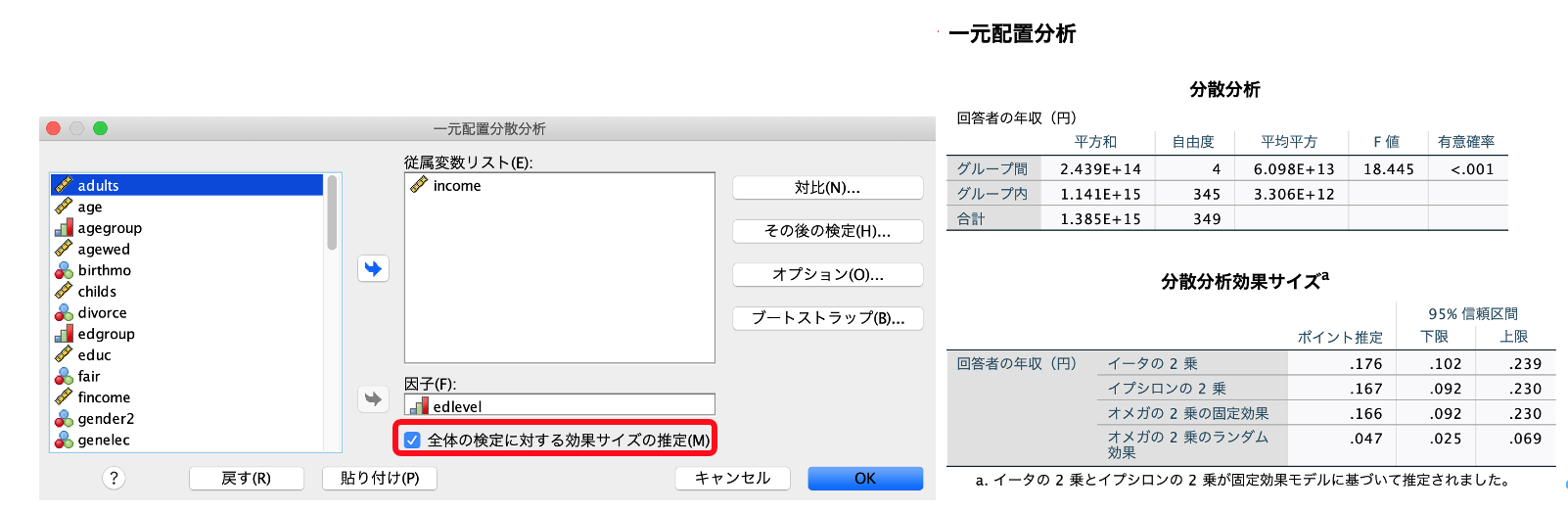The image size is (1568, 511).
Task: Open the オプション(O)... options dialog
Action: point(827,274)
